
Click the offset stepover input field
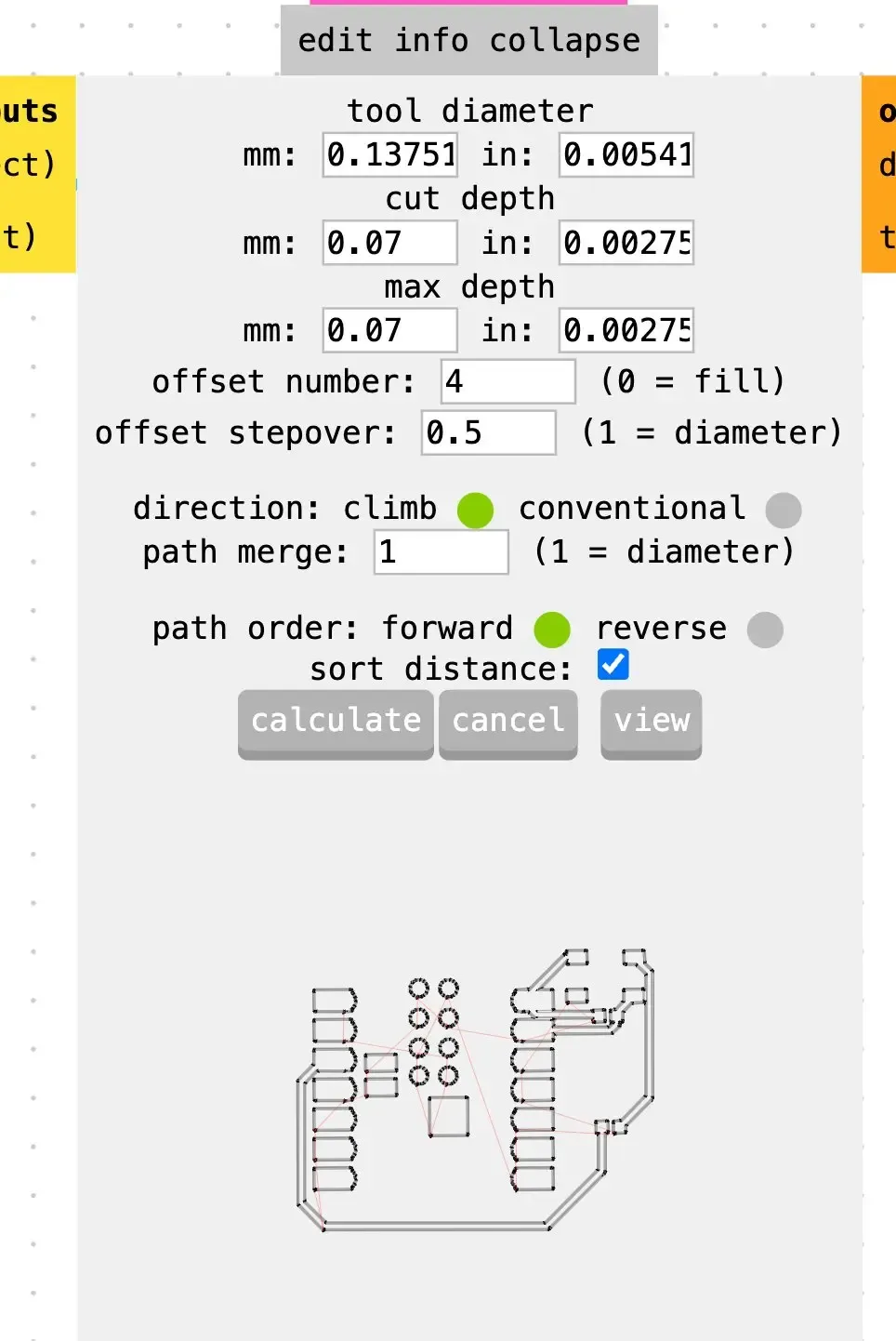[489, 432]
